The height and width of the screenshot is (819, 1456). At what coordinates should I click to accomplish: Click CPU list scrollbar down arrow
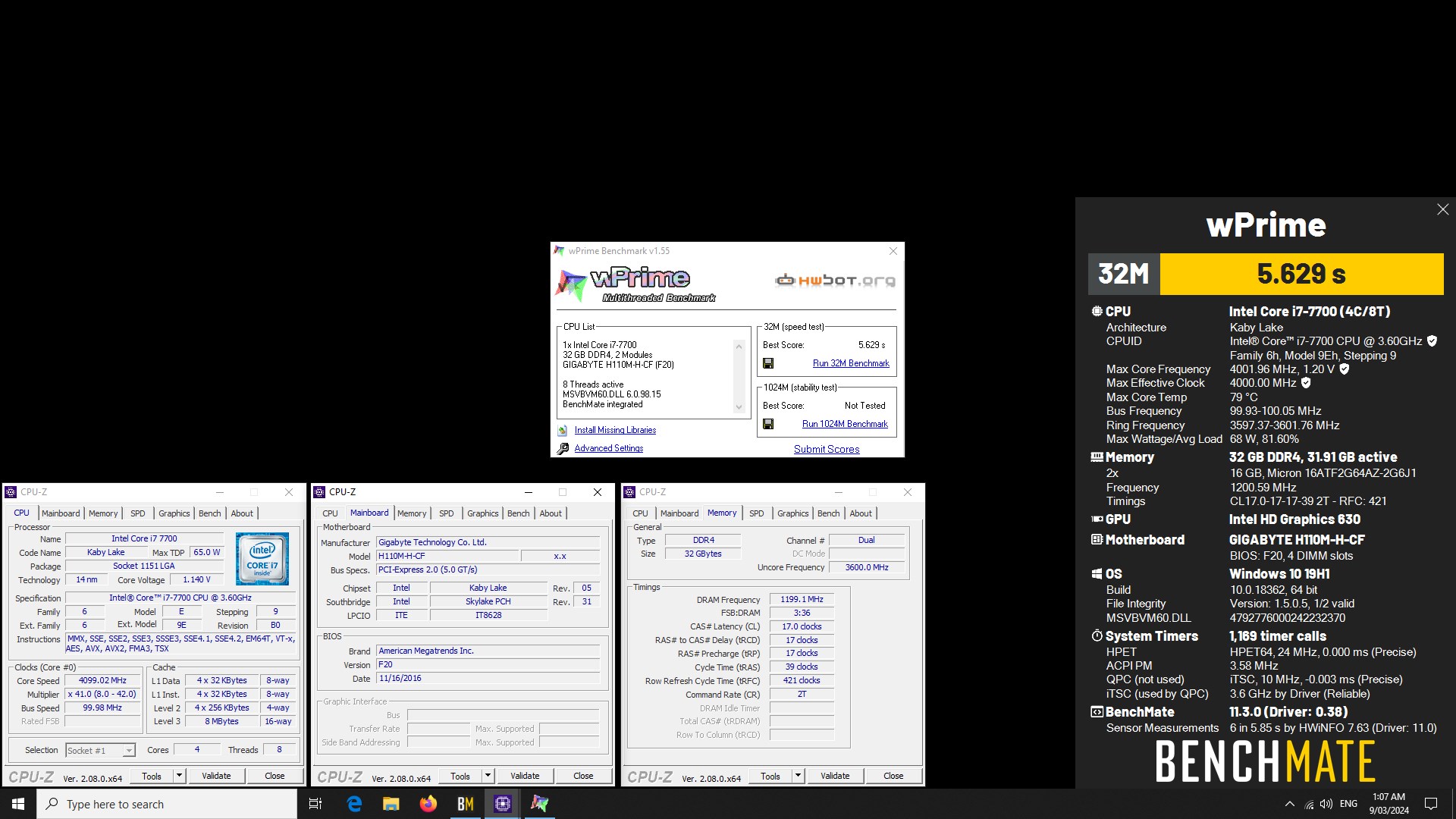[739, 407]
